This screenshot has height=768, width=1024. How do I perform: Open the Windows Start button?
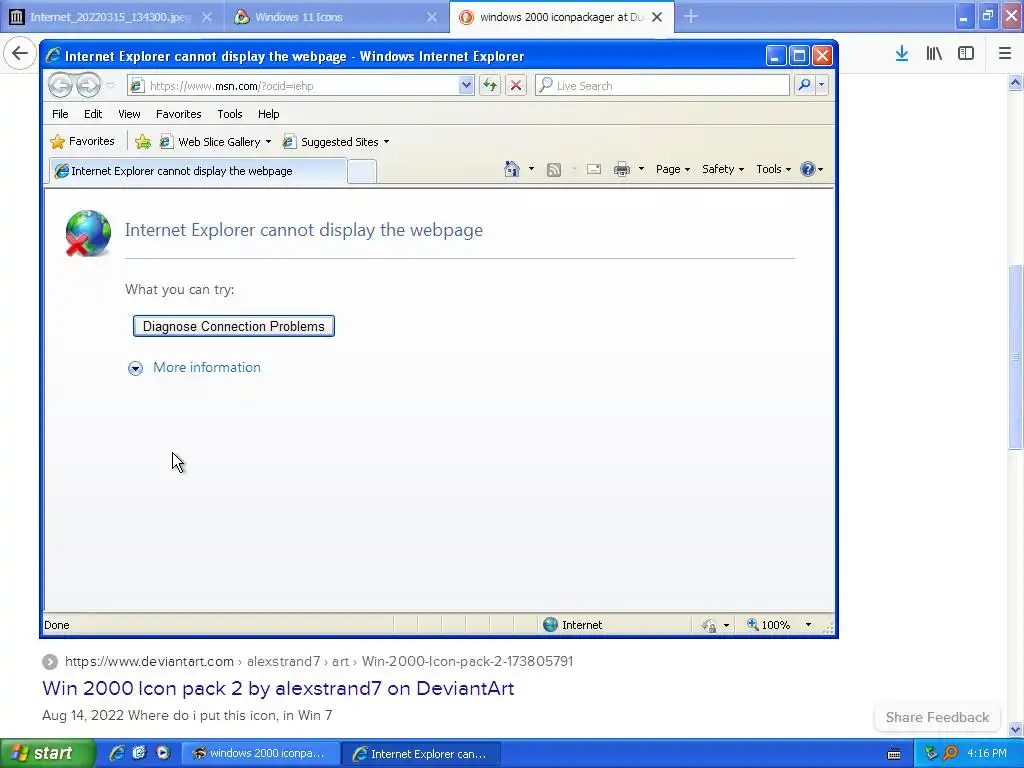click(47, 753)
